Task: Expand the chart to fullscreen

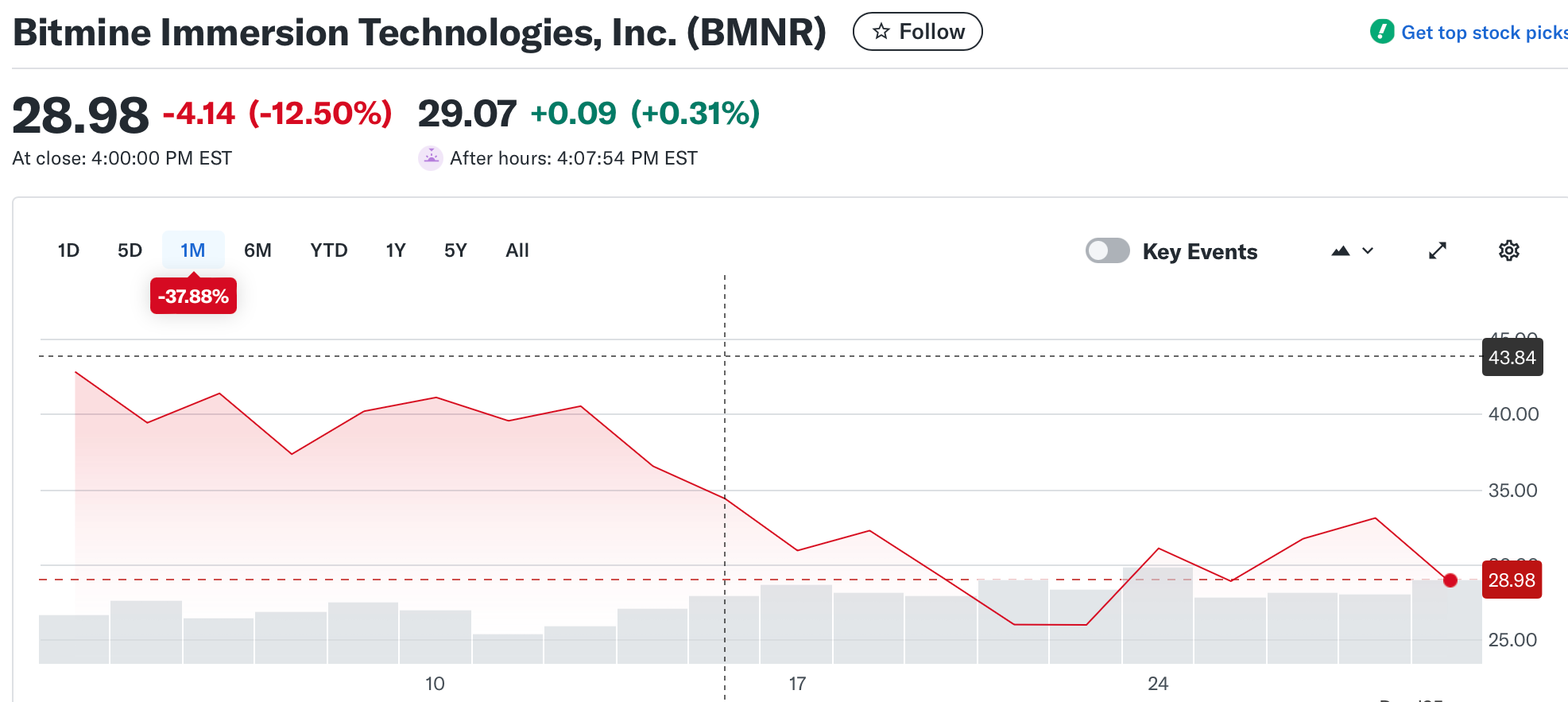Action: 1438,250
